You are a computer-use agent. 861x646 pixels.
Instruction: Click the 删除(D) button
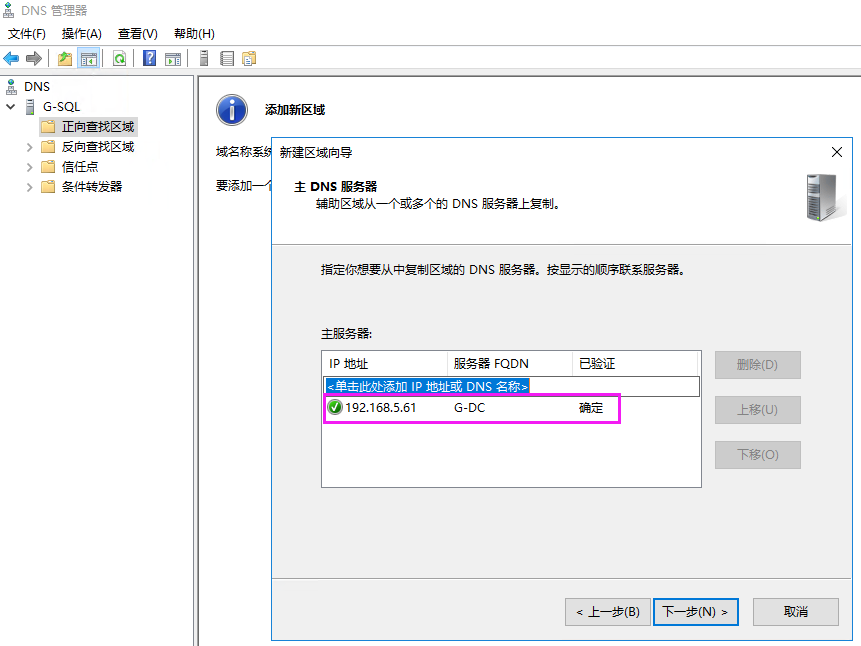pyautogui.click(x=758, y=365)
